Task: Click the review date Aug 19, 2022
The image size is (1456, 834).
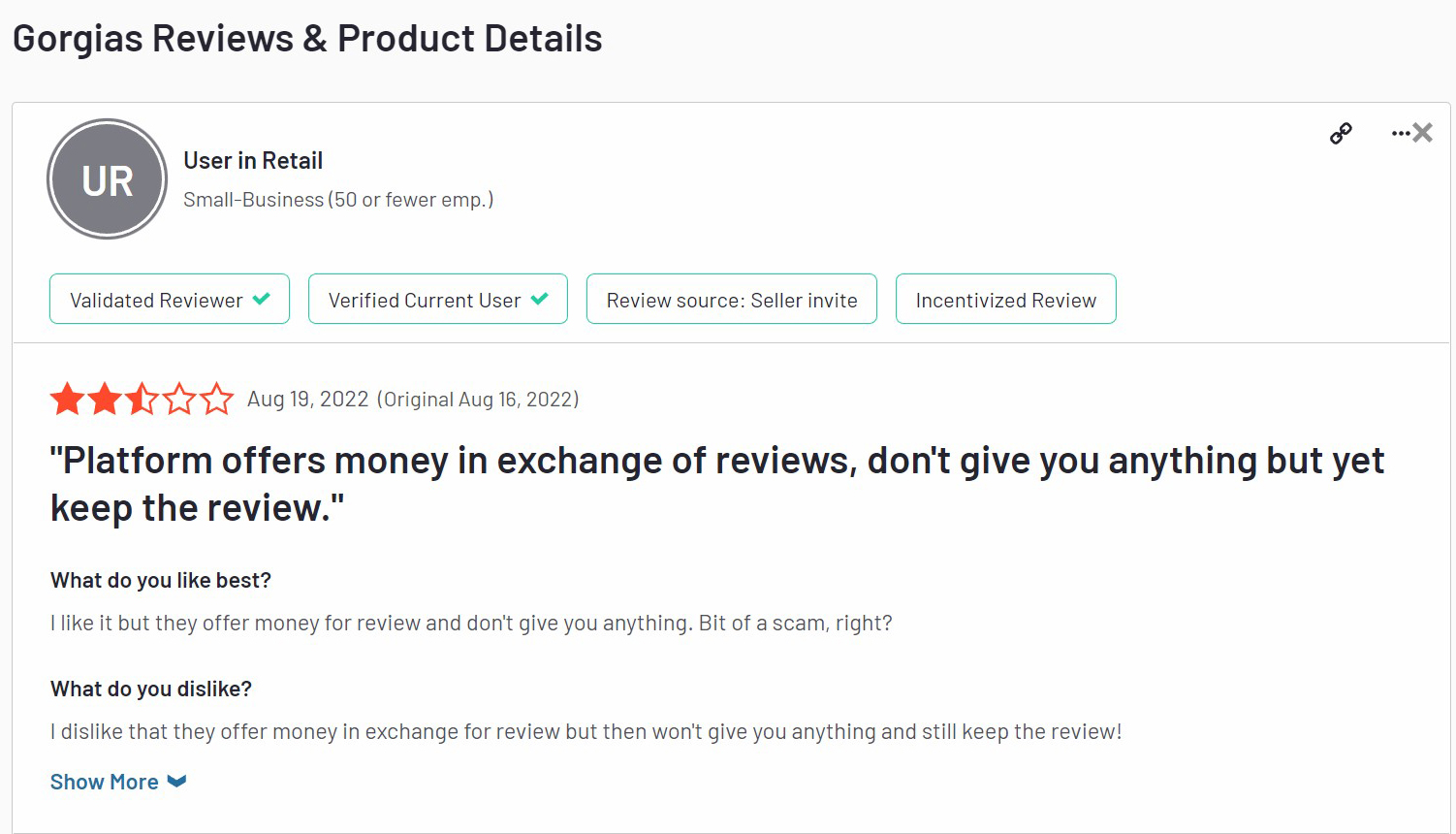Action: [307, 399]
